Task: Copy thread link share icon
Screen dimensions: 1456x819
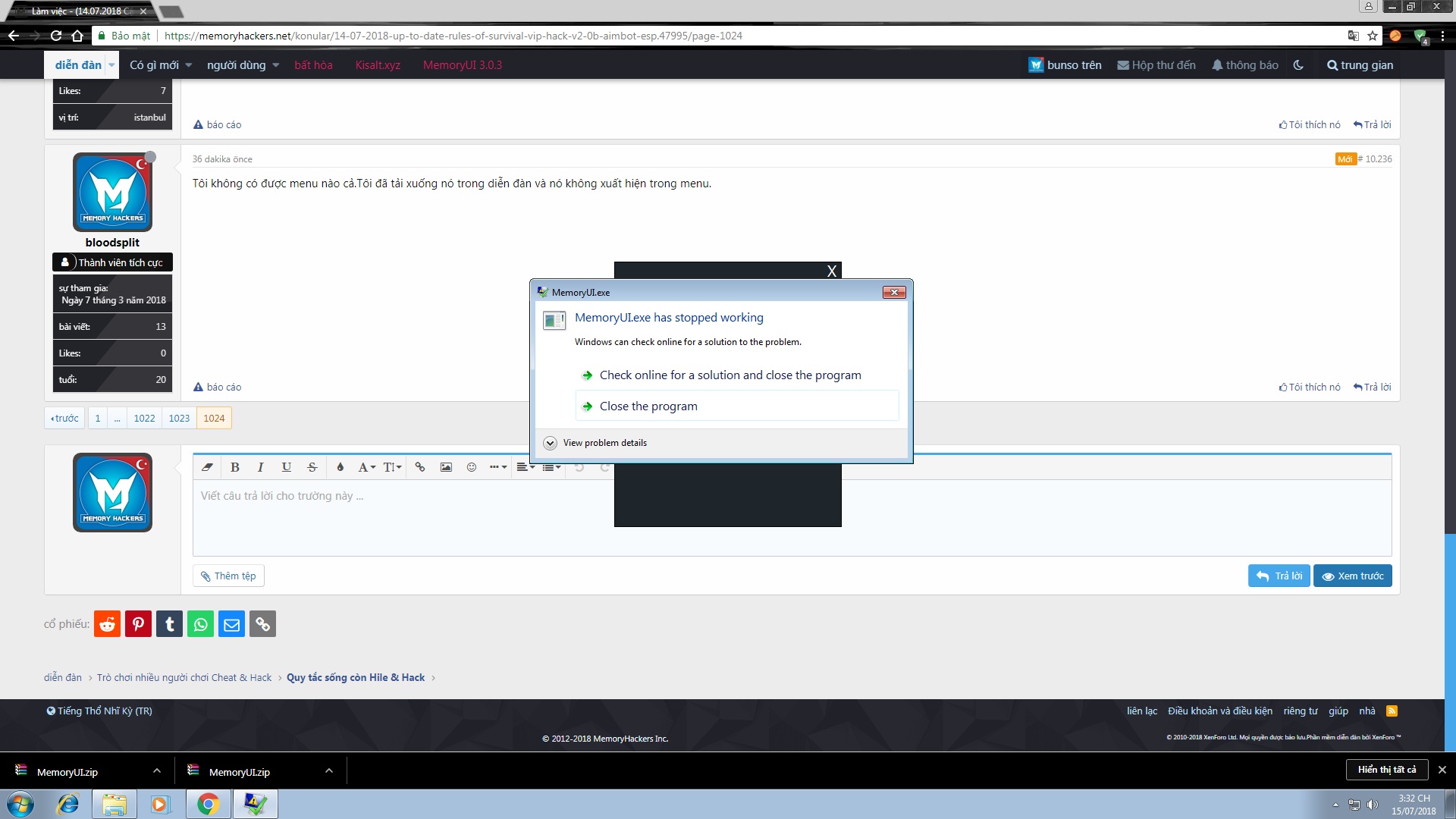Action: click(x=262, y=624)
